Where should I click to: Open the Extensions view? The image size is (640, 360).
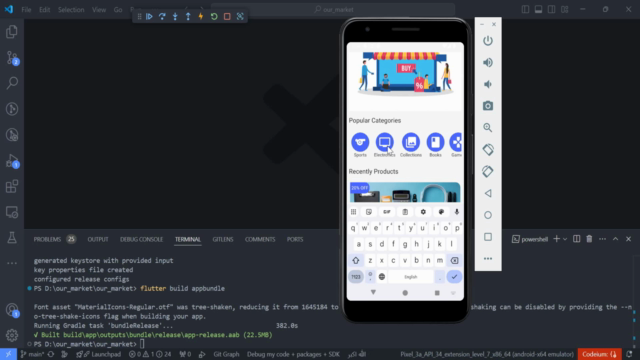tap(12, 187)
